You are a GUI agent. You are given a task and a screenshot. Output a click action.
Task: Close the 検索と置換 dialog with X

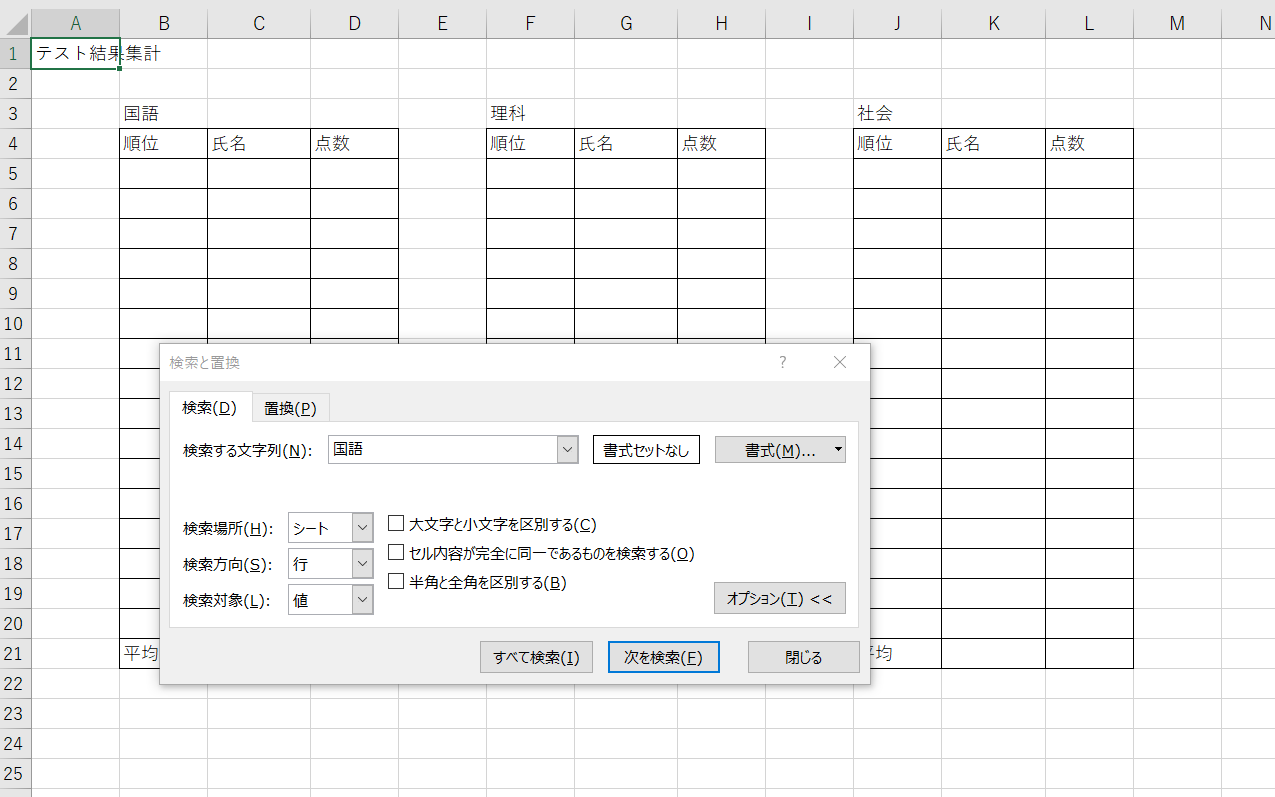pyautogui.click(x=840, y=362)
